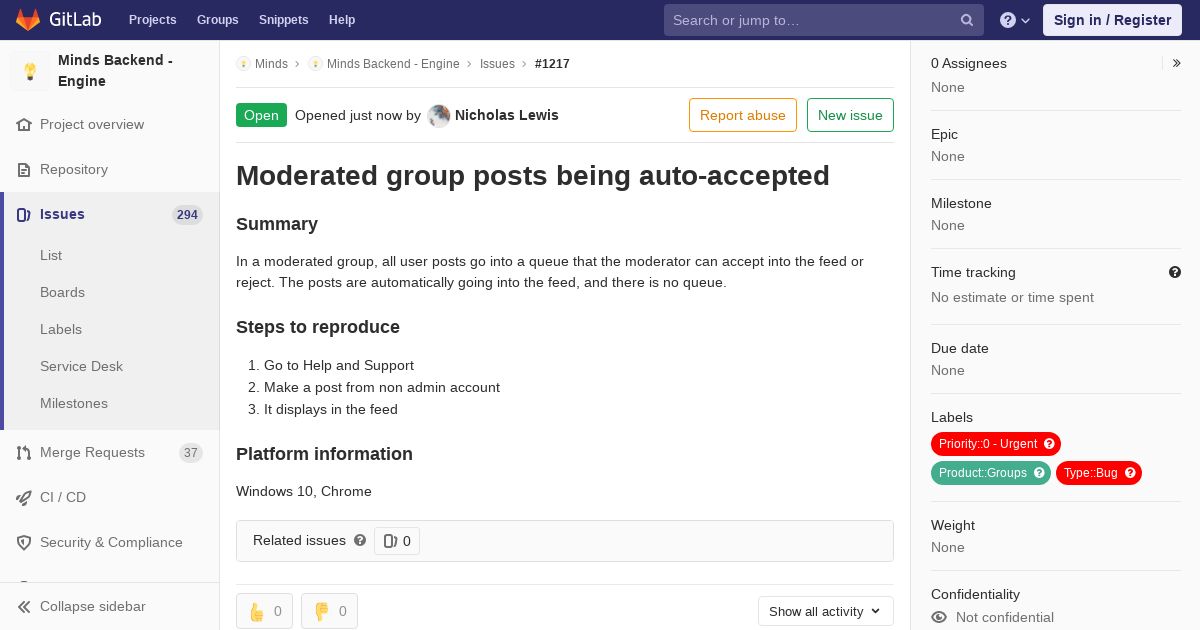Give a thumbs up reaction
Viewport: 1200px width, 630px height.
point(264,611)
